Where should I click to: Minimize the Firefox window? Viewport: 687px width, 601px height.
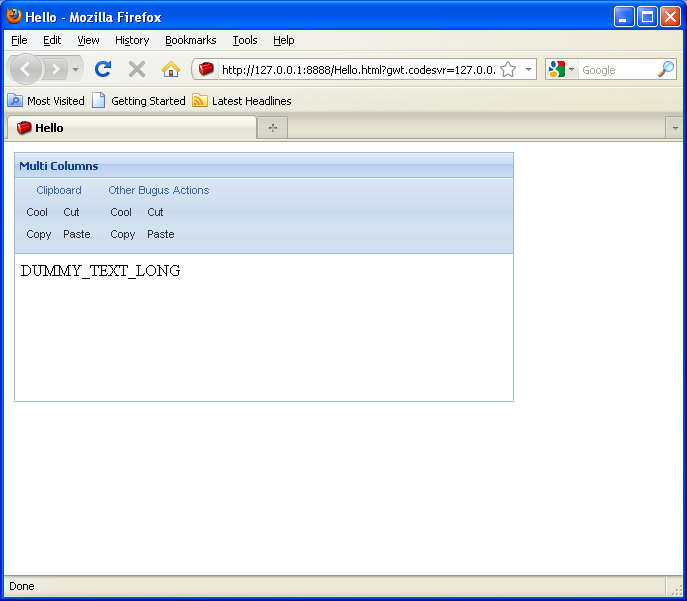pyautogui.click(x=623, y=17)
